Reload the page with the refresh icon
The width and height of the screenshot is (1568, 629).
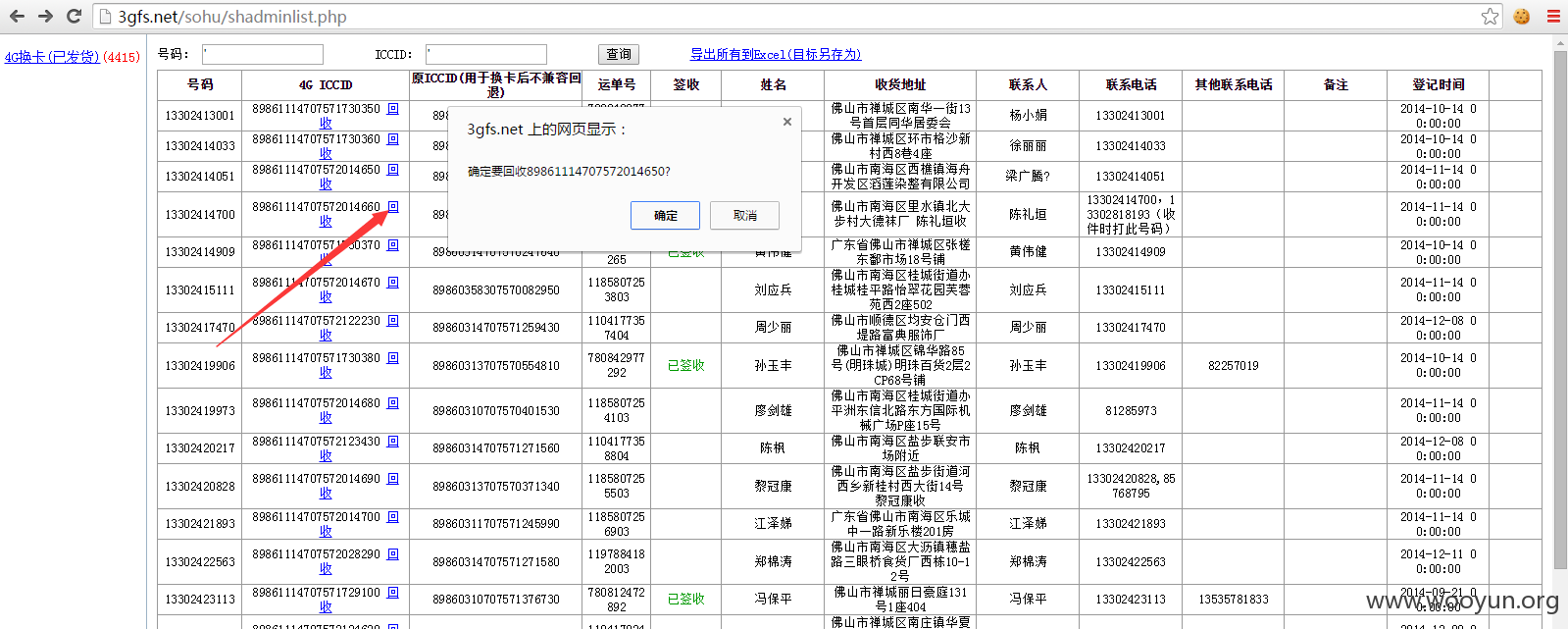coord(74,16)
